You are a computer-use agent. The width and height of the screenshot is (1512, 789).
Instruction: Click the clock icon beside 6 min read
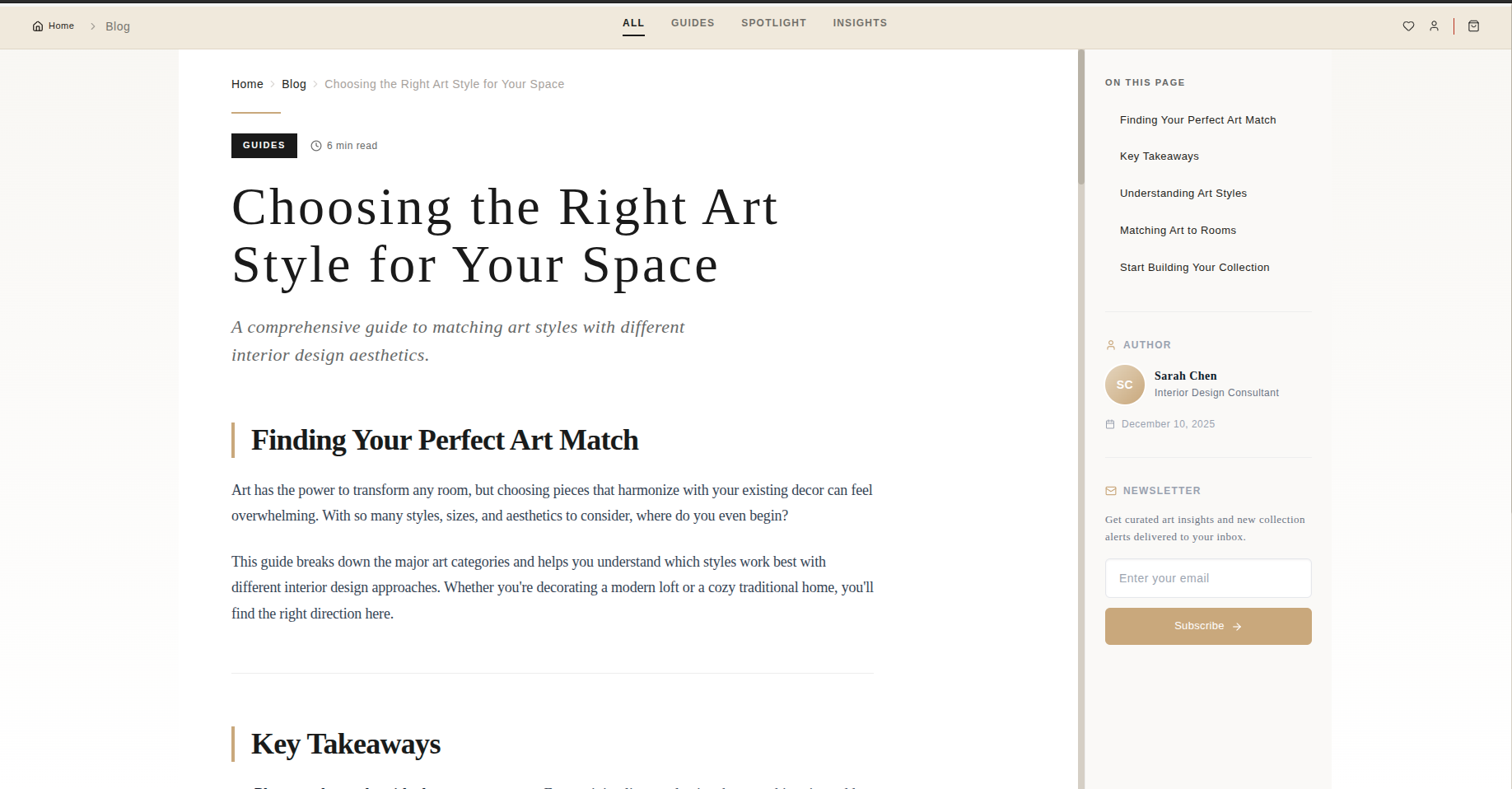pyautogui.click(x=315, y=145)
